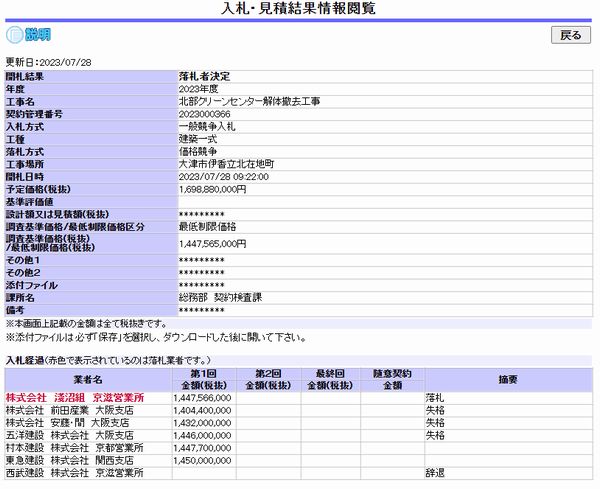
Task: Click the 第2回 金額(税抜) column header
Action: pos(269,380)
